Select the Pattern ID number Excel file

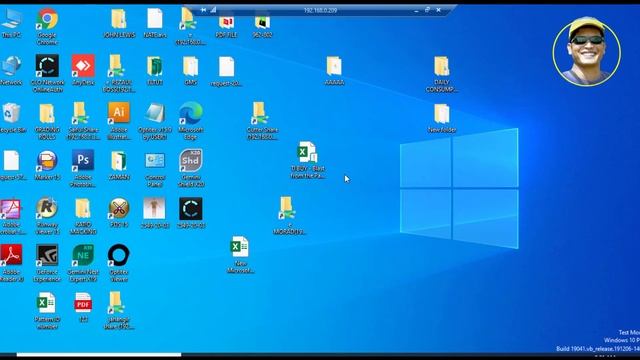(47, 303)
